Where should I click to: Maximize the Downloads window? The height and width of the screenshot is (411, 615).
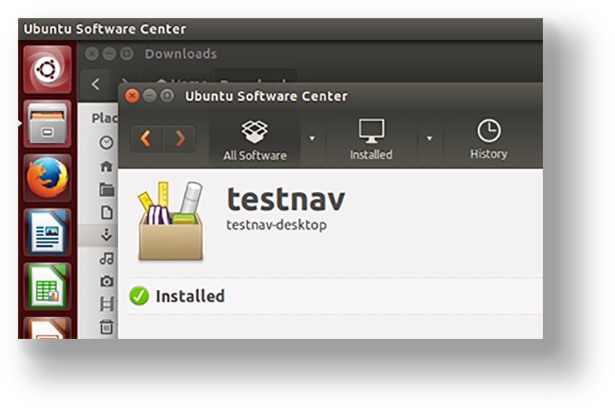126,53
